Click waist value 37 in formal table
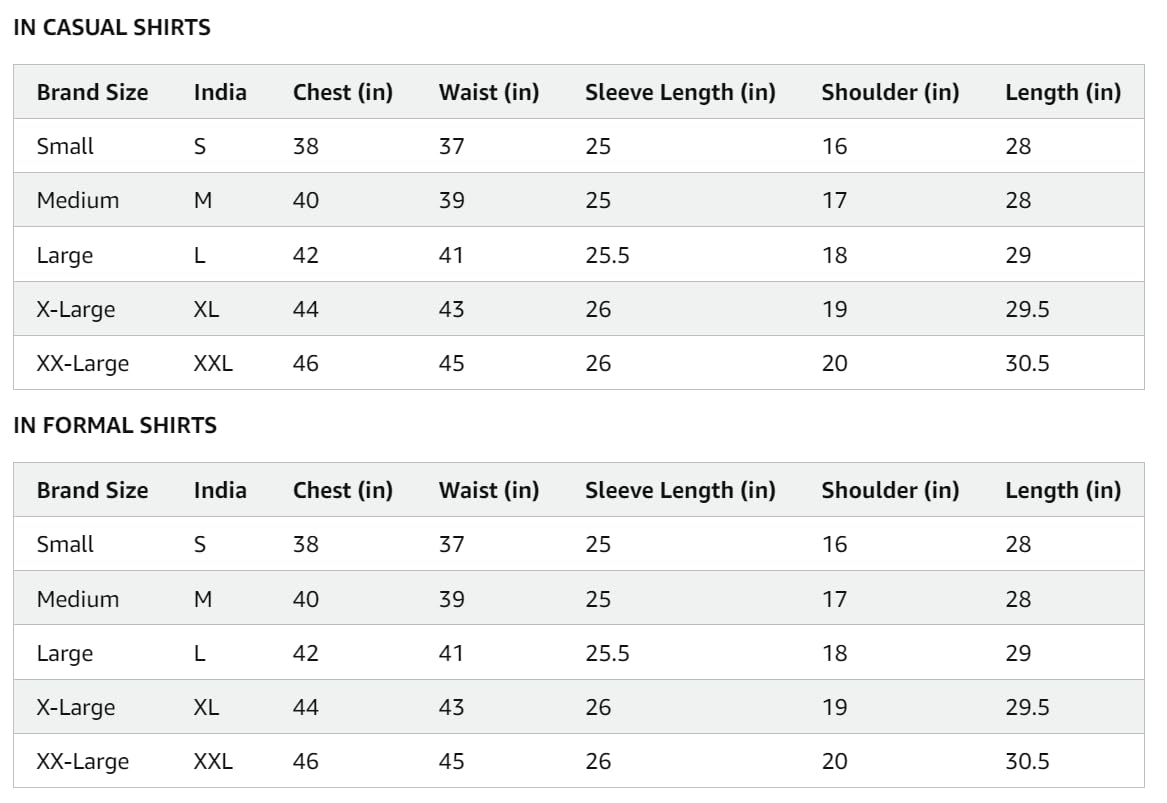 (x=451, y=544)
